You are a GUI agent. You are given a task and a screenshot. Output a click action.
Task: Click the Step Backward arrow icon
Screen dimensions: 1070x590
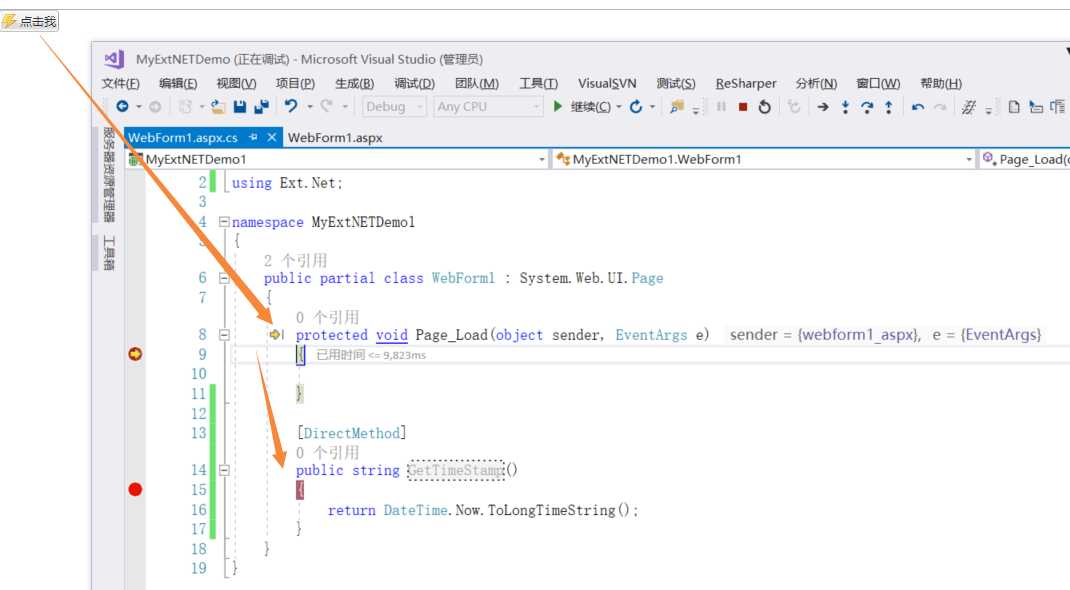pyautogui.click(x=918, y=106)
